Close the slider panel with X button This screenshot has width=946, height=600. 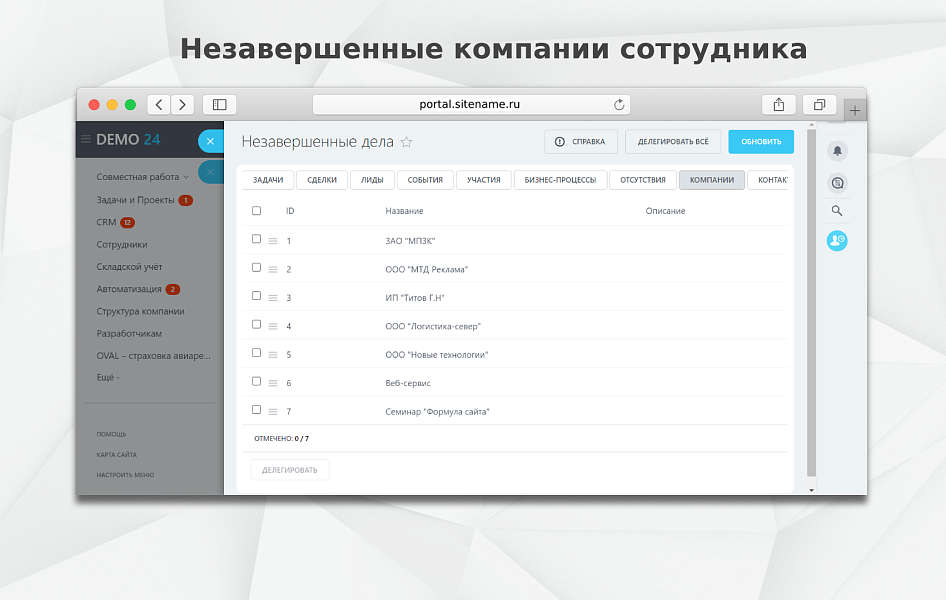210,141
